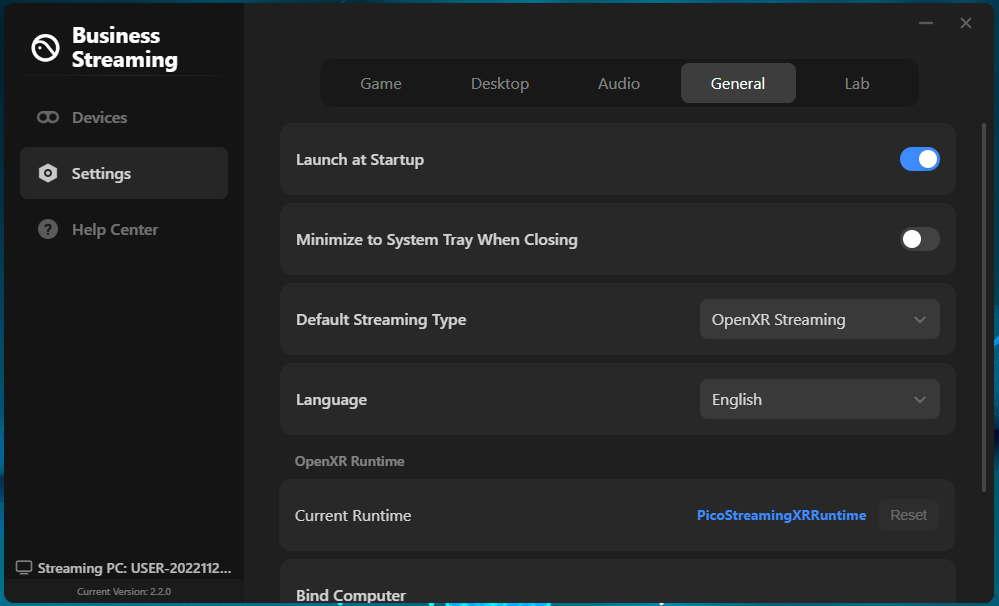Switch to the Desktop tab
The width and height of the screenshot is (999, 606).
click(x=500, y=83)
